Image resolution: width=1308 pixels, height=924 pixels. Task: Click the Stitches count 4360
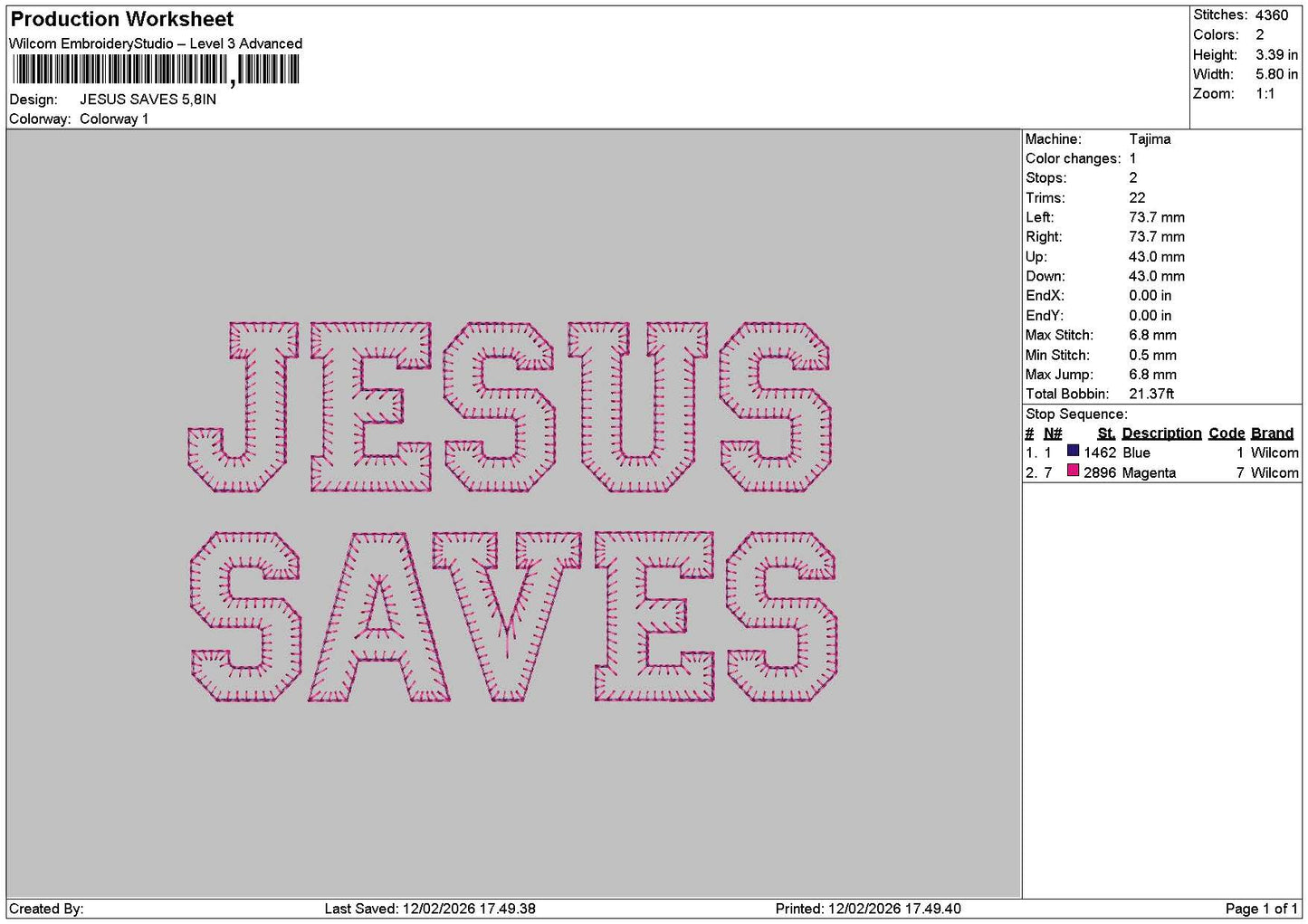pyautogui.click(x=1271, y=15)
